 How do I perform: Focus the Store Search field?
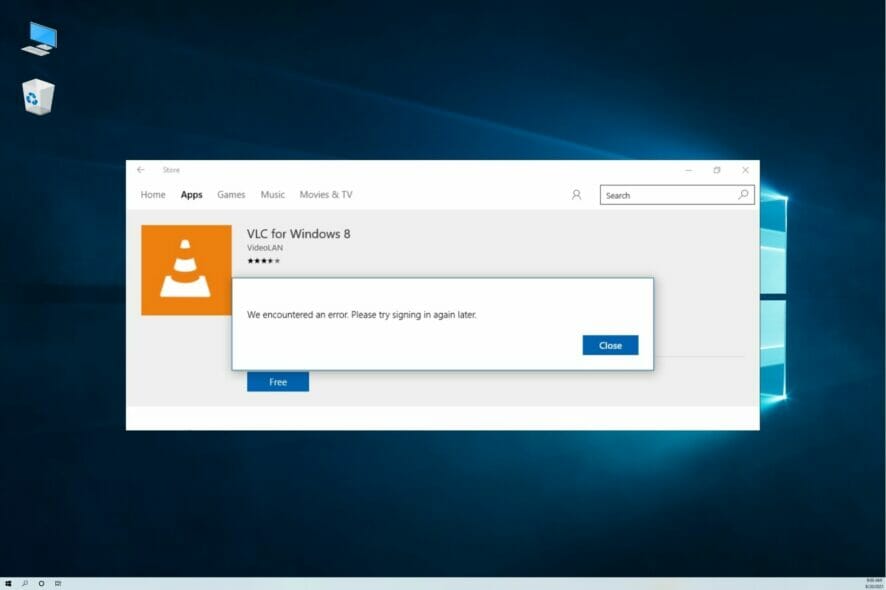tap(677, 195)
